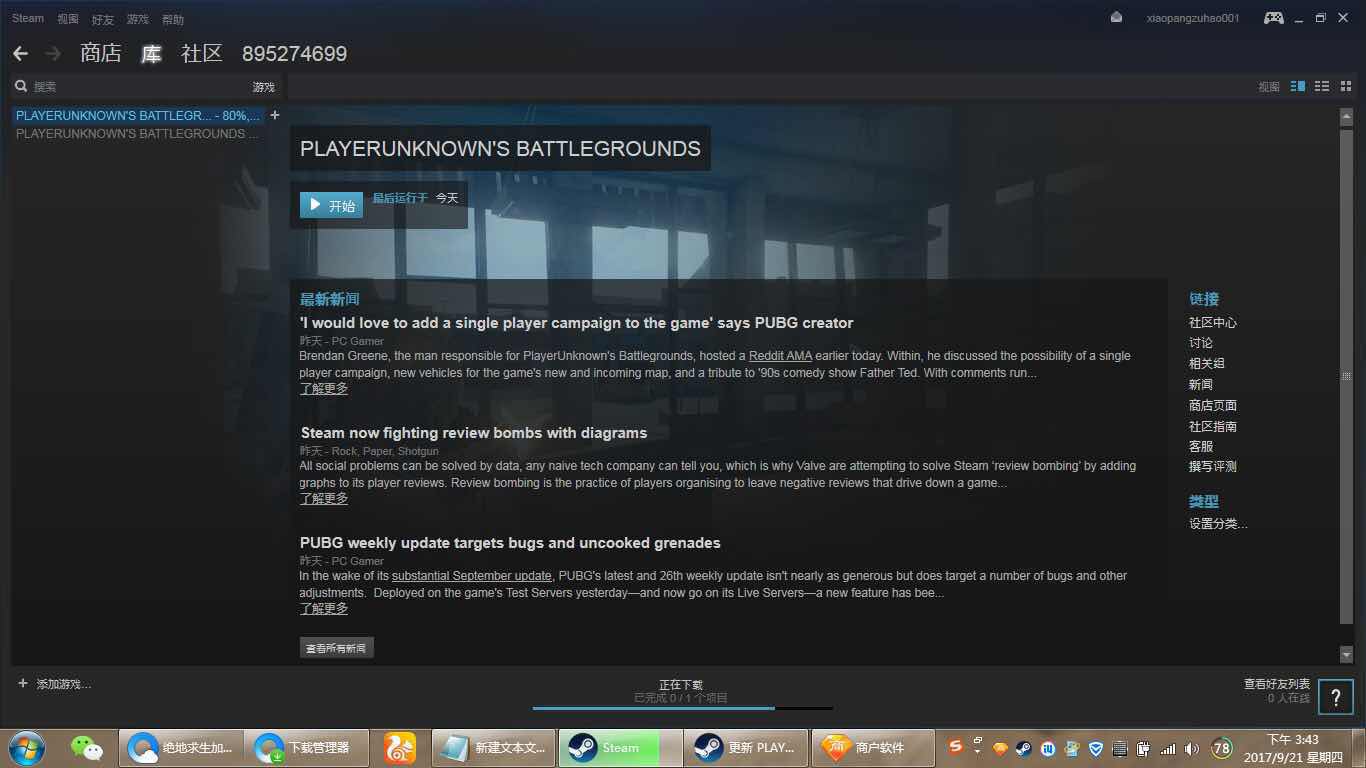Open the 895274699 profile tab
The width and height of the screenshot is (1366, 768).
click(x=295, y=54)
